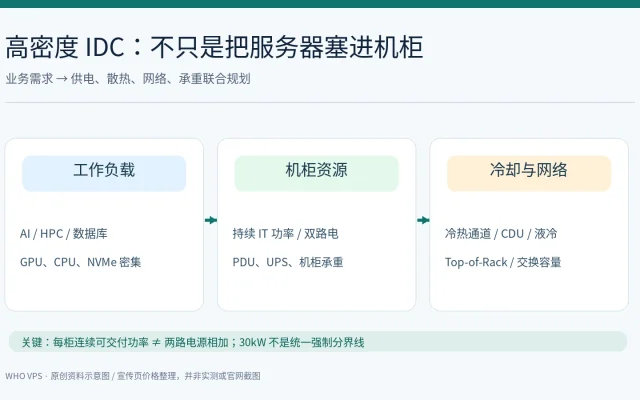Click the title 高密度 IDC：不只是把服务器塞进机柜
640x400 pixels.
tap(214, 47)
